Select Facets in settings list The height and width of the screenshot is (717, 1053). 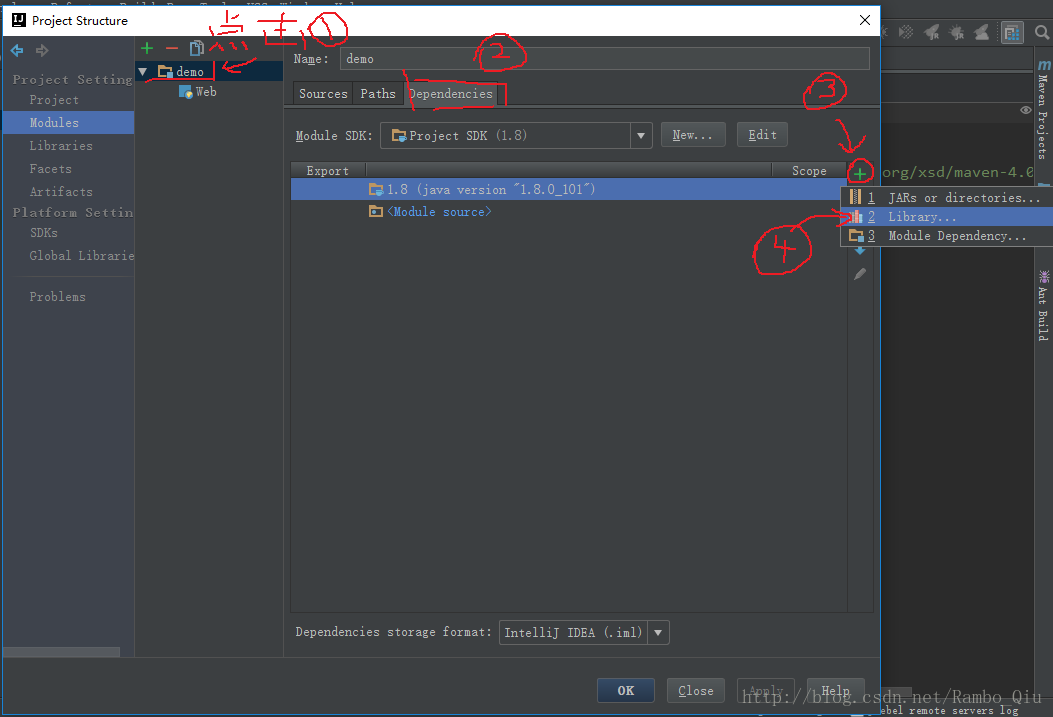[50, 169]
